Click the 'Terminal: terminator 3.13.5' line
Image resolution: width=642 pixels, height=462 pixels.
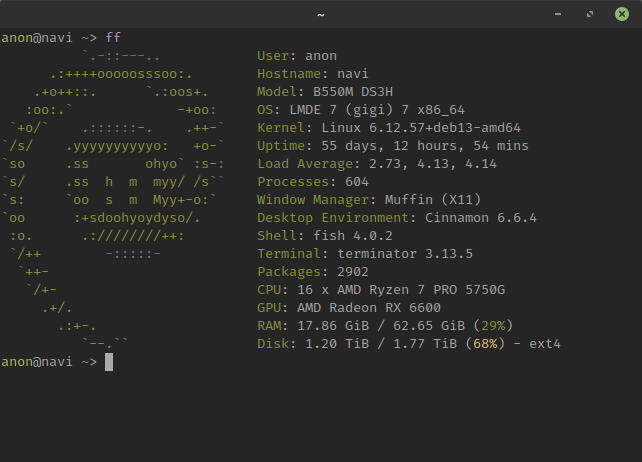coord(365,254)
